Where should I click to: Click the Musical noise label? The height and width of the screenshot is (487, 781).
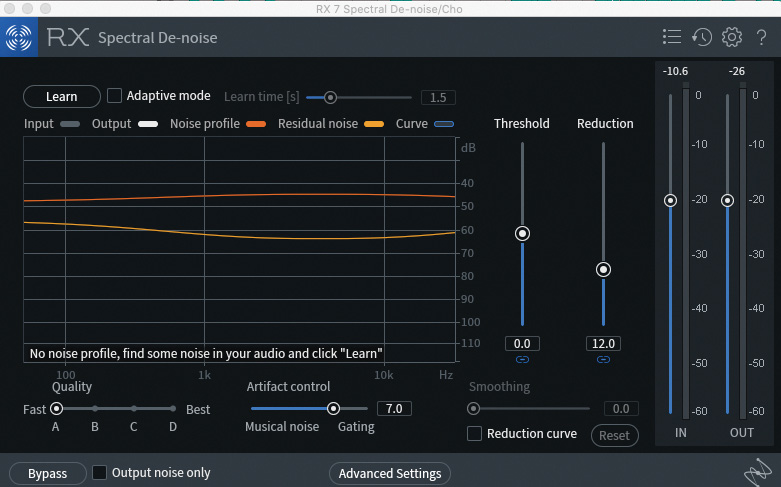click(282, 427)
